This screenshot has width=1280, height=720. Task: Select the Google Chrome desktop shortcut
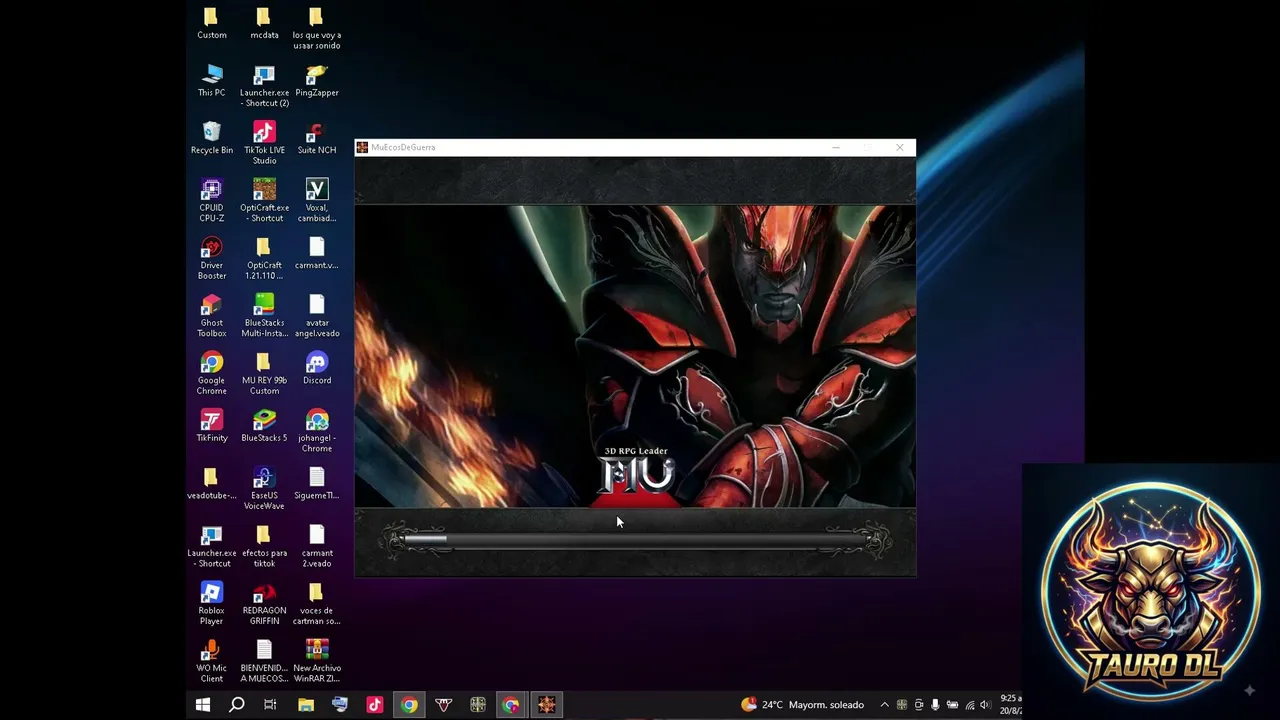click(211, 374)
